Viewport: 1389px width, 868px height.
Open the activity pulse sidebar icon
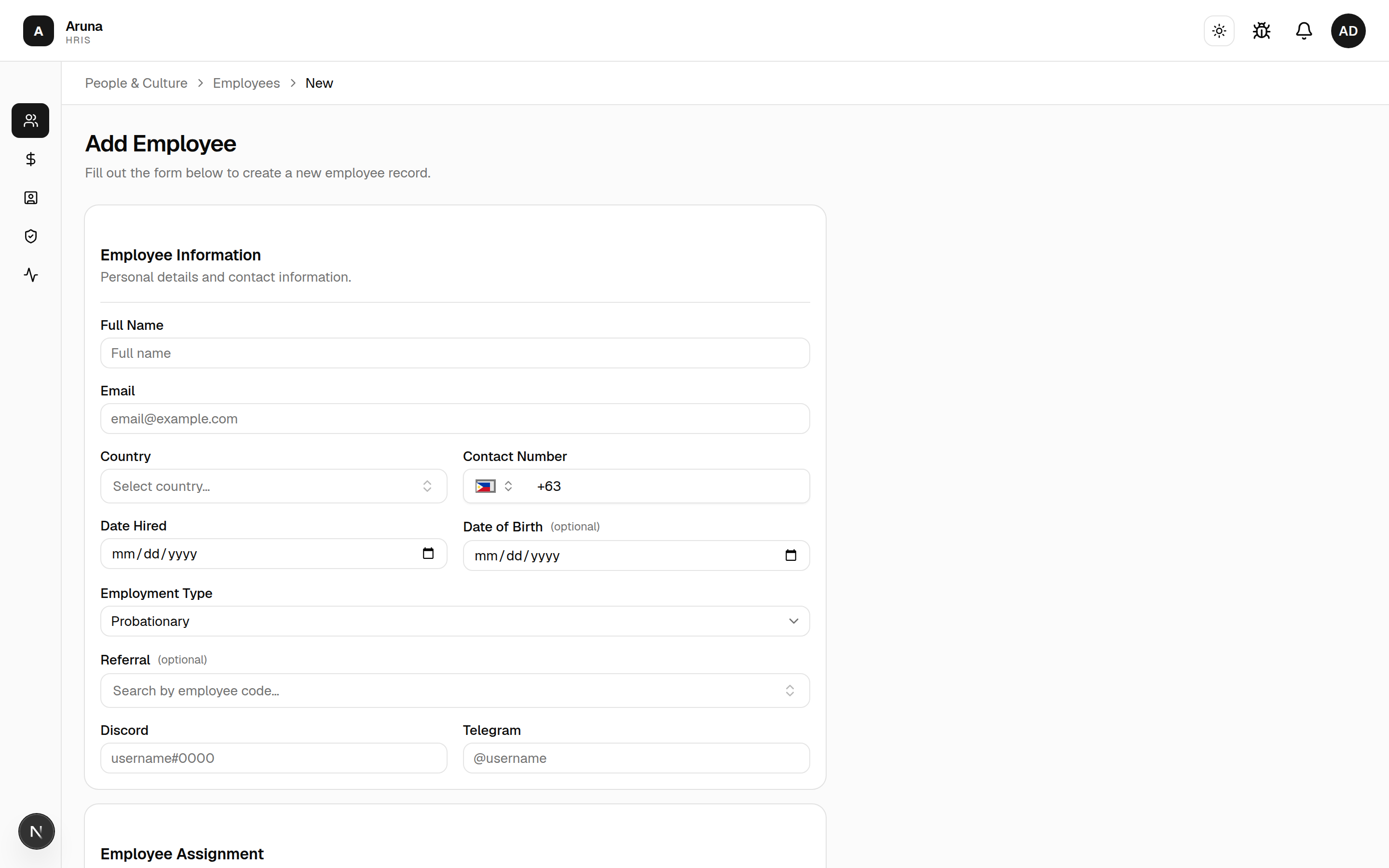[30, 275]
